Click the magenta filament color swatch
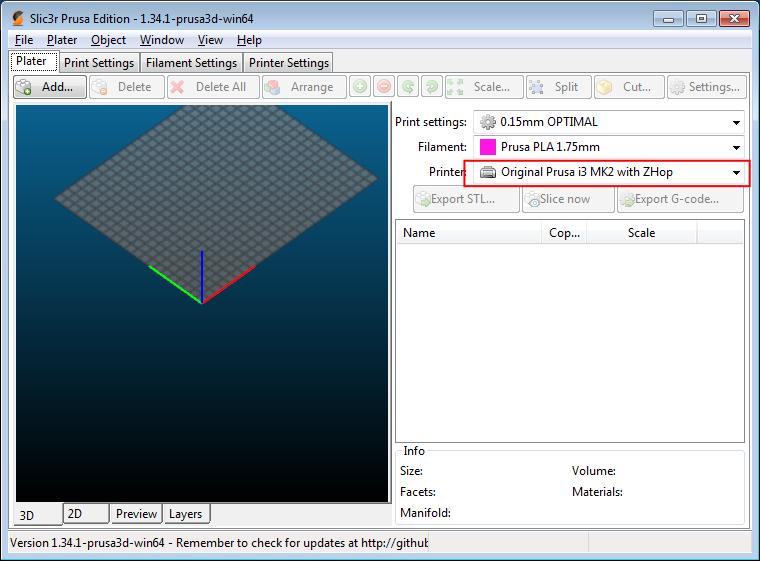760x561 pixels. pyautogui.click(x=488, y=148)
